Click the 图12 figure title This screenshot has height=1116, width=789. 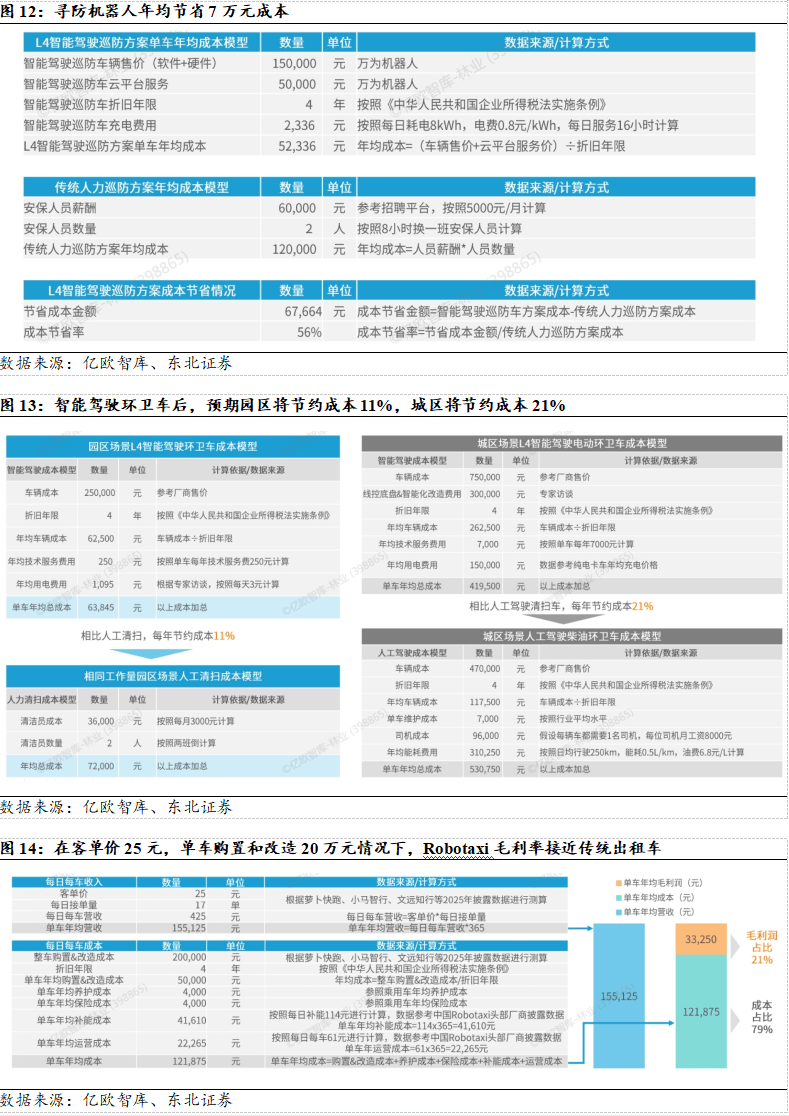tap(144, 12)
